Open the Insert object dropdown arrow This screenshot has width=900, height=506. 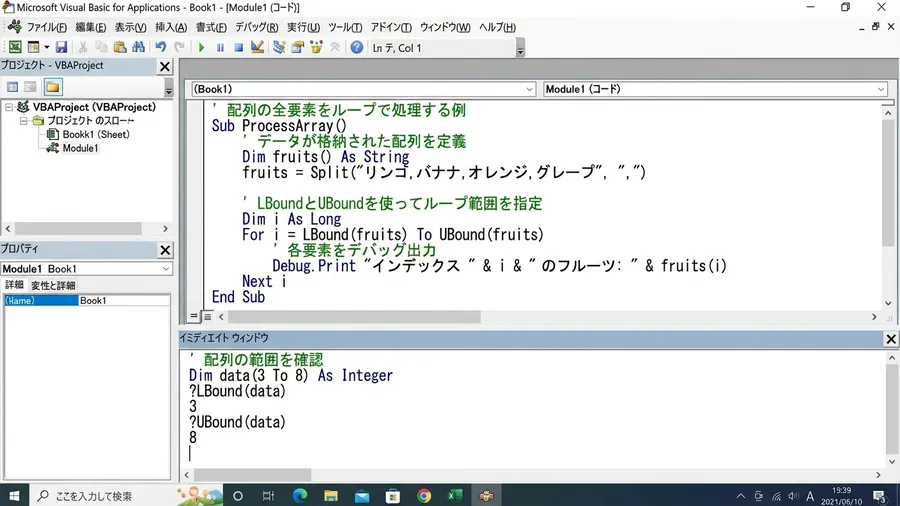[x=46, y=48]
